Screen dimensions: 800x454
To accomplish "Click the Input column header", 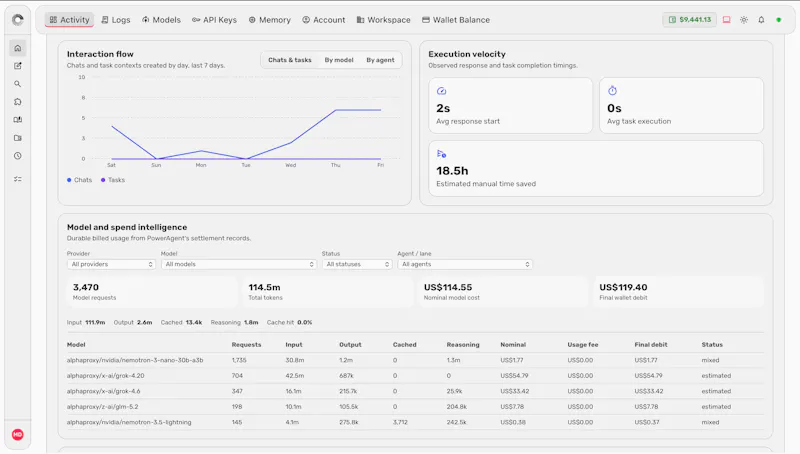I will pos(294,345).
